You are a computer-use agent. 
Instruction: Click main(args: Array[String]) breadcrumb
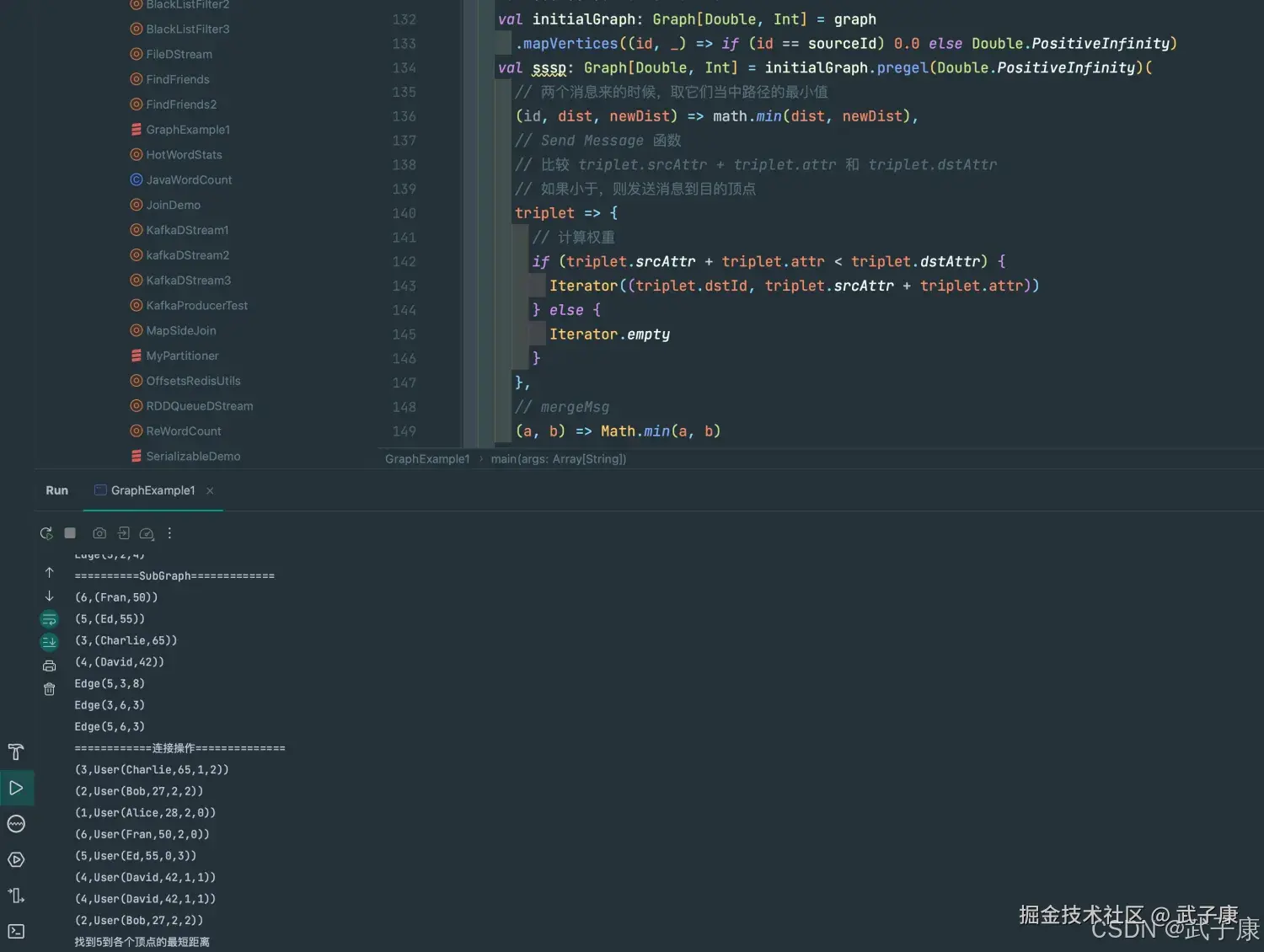pos(559,459)
